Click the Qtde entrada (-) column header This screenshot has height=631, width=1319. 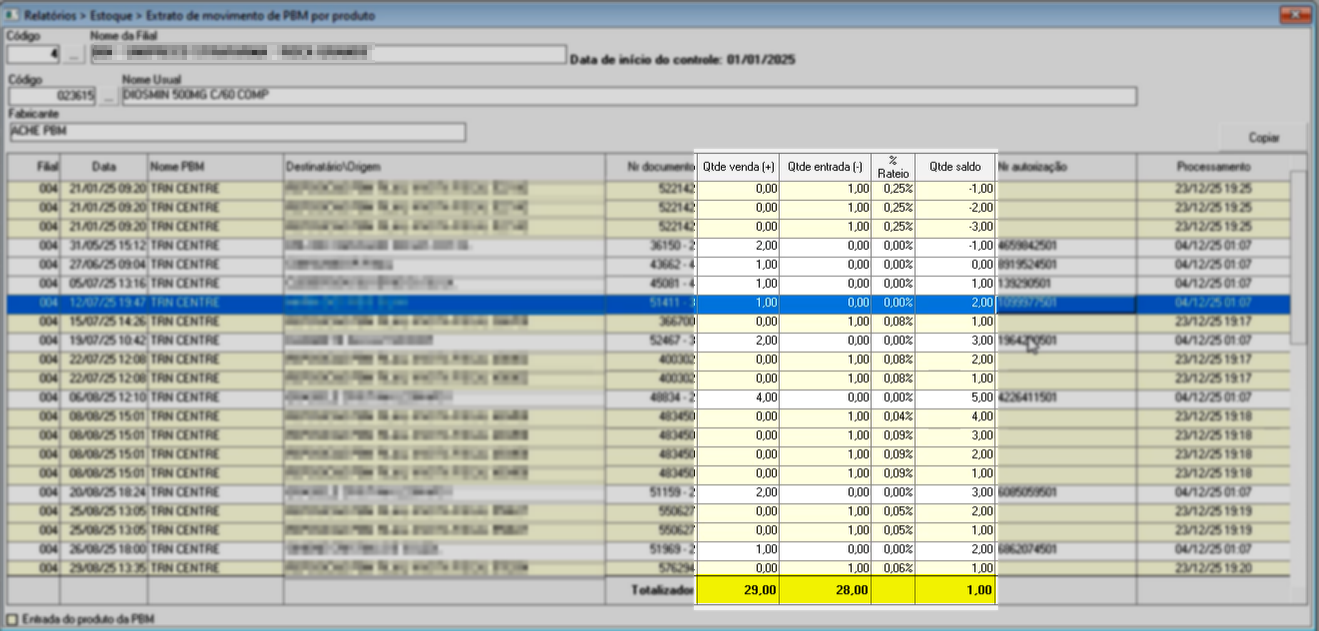[824, 166]
